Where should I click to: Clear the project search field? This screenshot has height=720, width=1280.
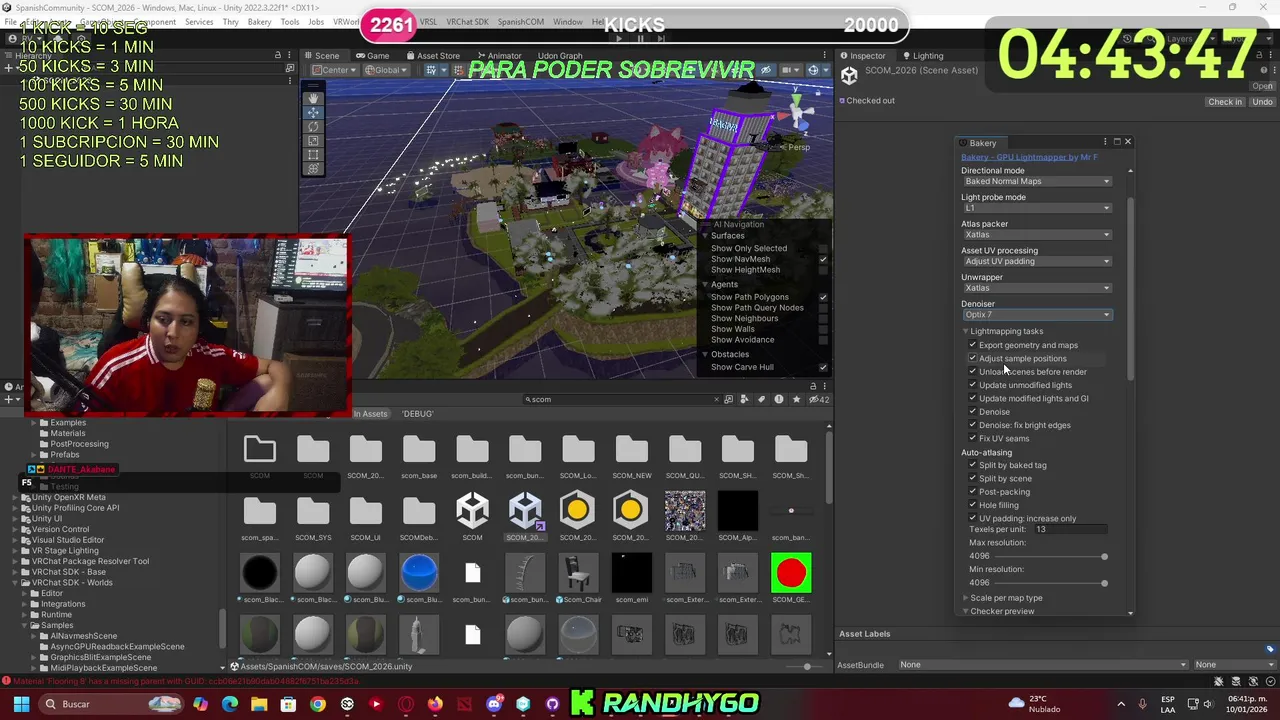tap(716, 399)
